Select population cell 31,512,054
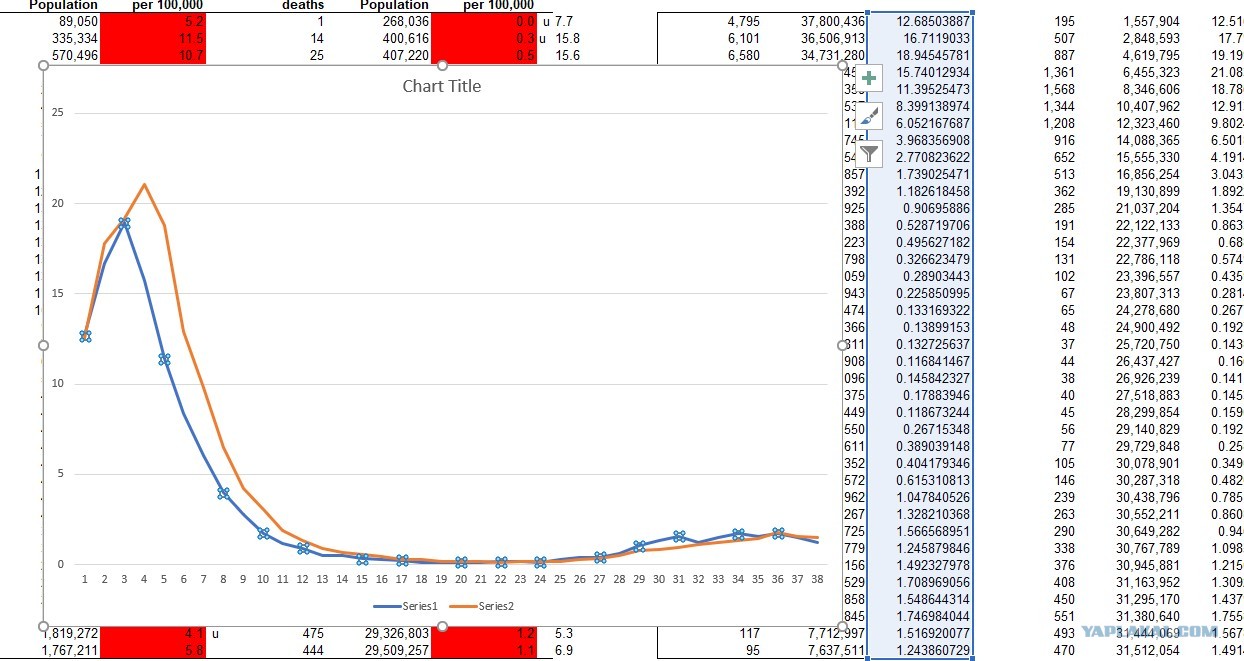This screenshot has height=661, width=1244. (1146, 650)
